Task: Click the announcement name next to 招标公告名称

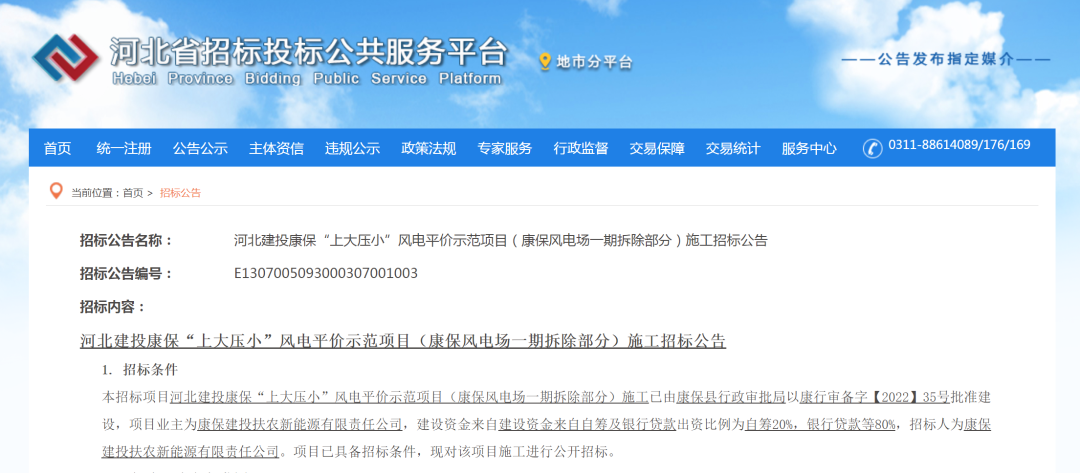Action: coord(501,240)
